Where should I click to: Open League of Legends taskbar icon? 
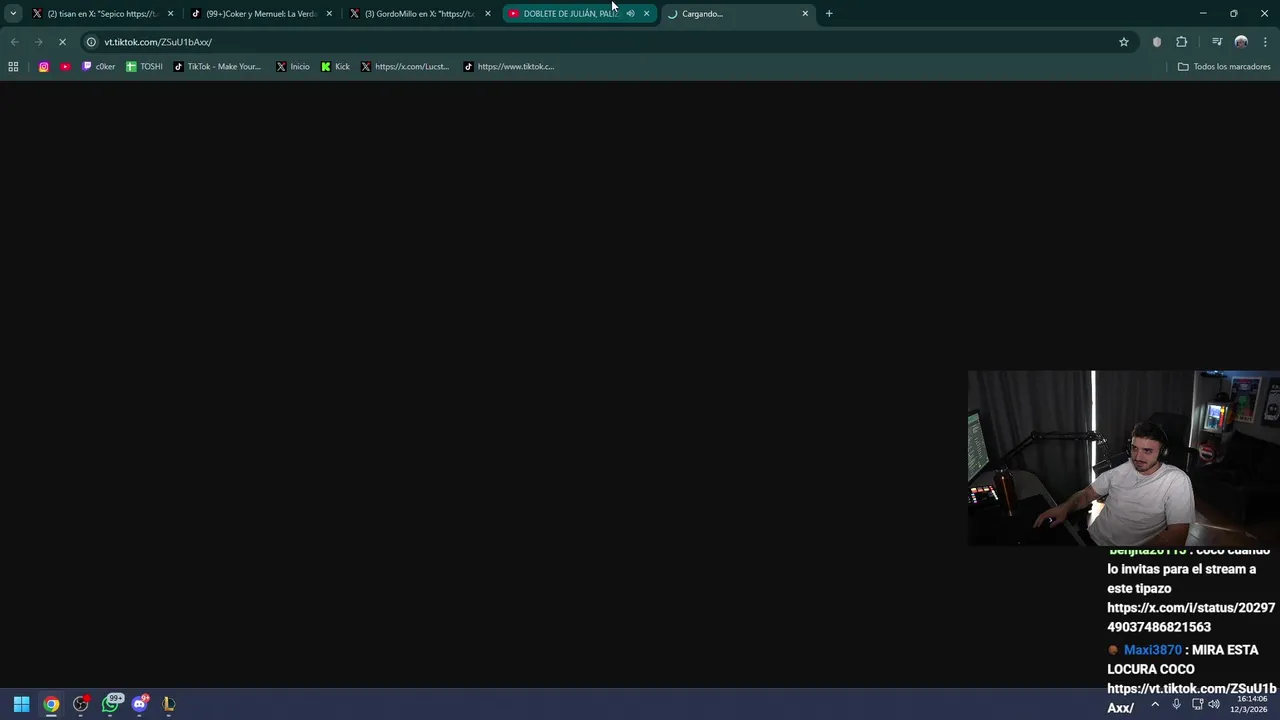(x=168, y=704)
